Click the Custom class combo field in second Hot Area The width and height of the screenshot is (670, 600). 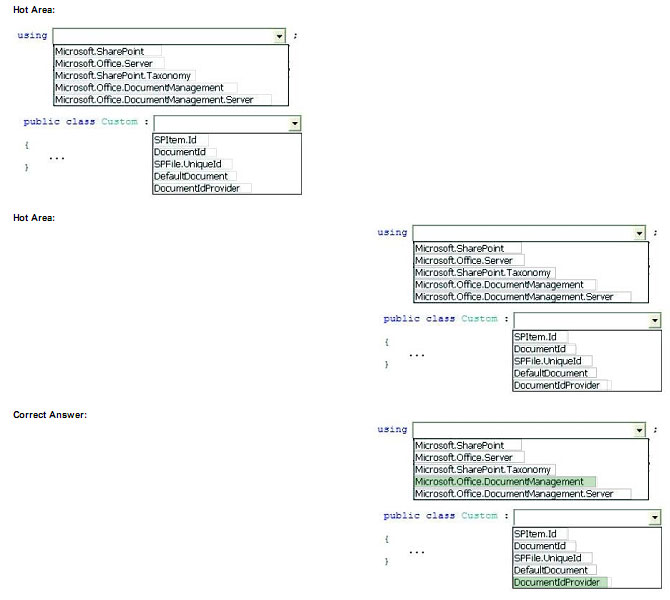tap(587, 321)
